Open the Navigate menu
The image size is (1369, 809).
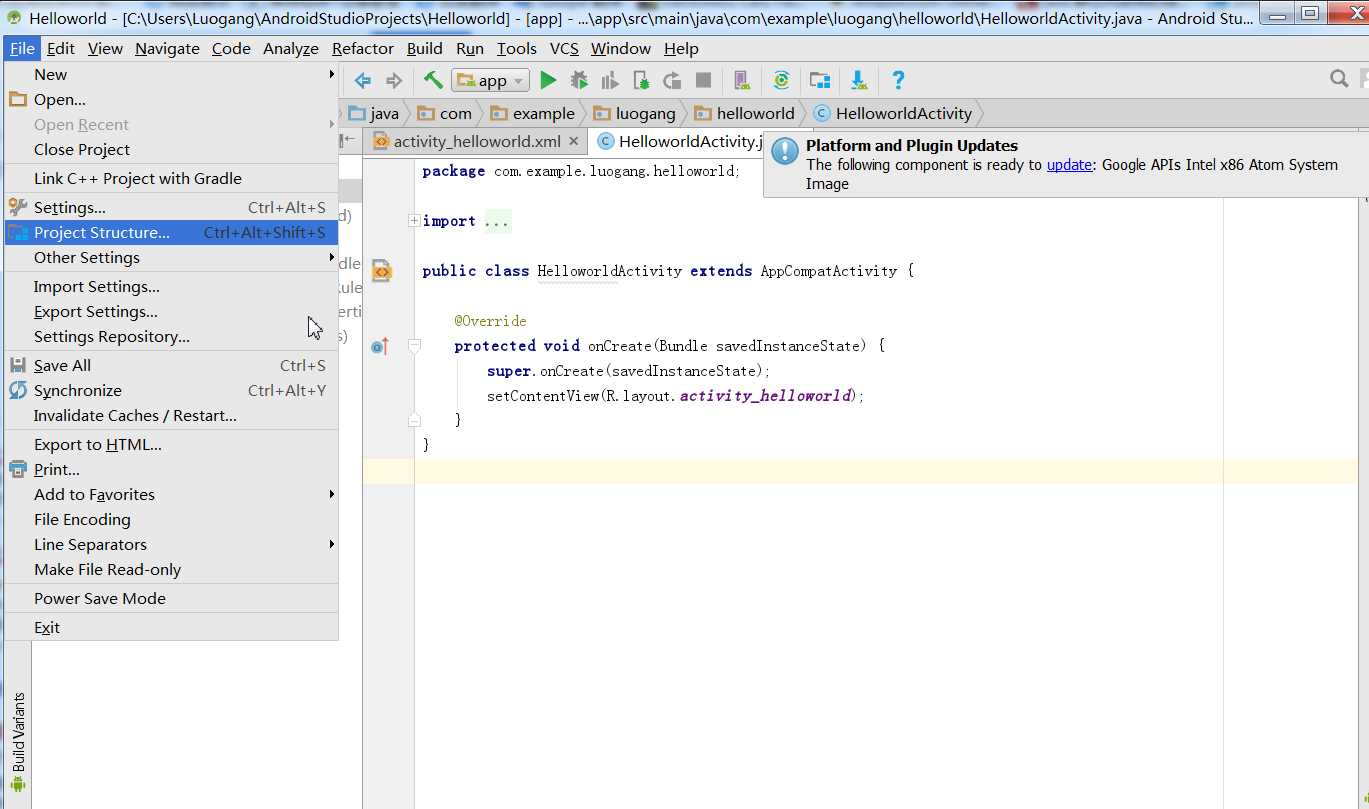coord(167,48)
